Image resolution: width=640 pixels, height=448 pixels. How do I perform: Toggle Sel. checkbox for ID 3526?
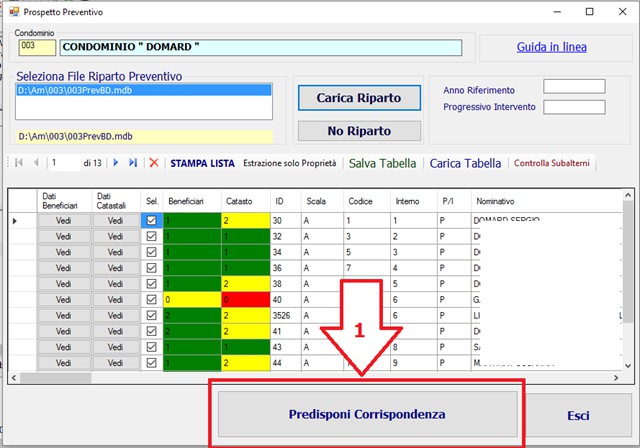(151, 315)
